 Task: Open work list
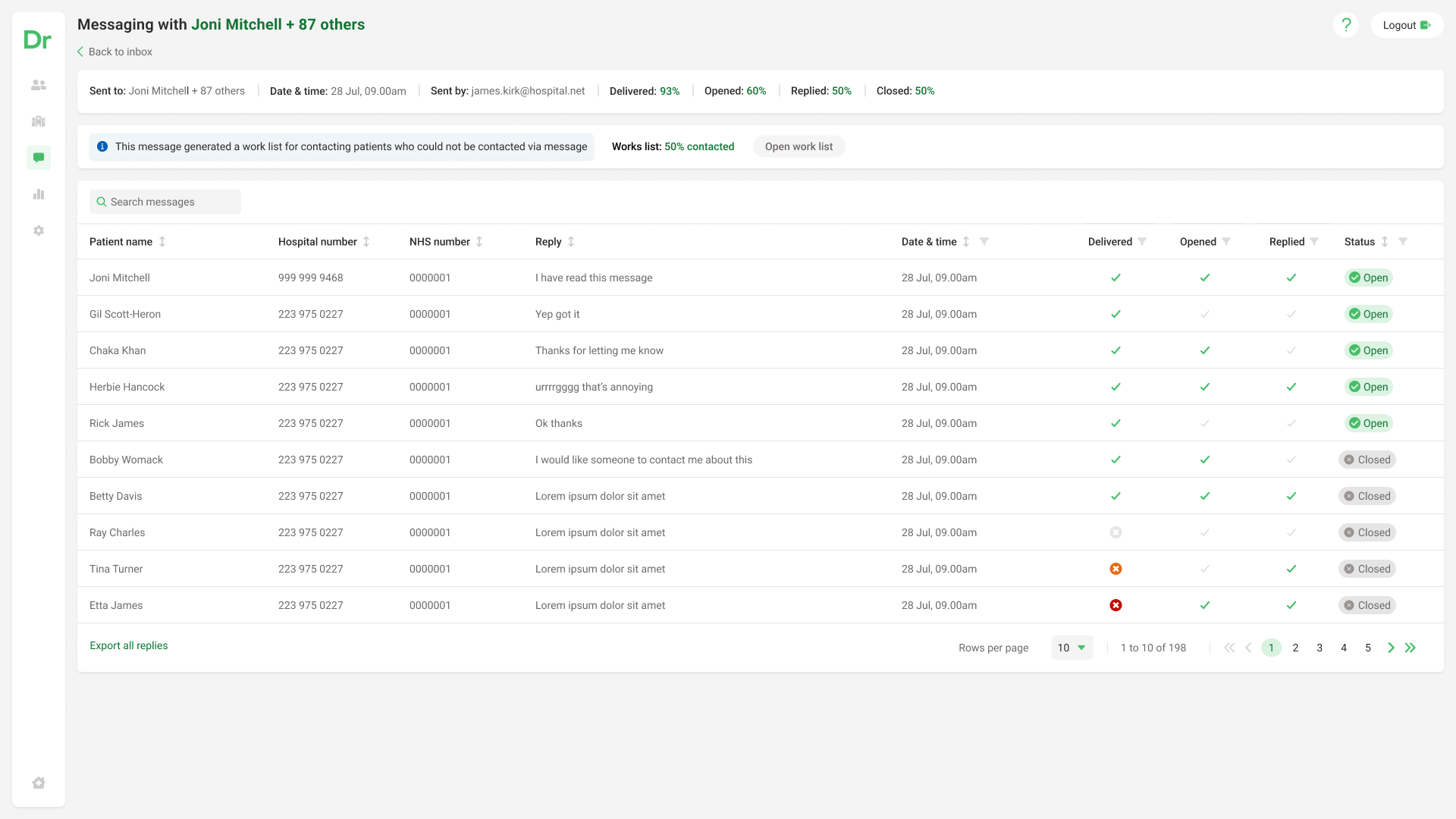(799, 146)
